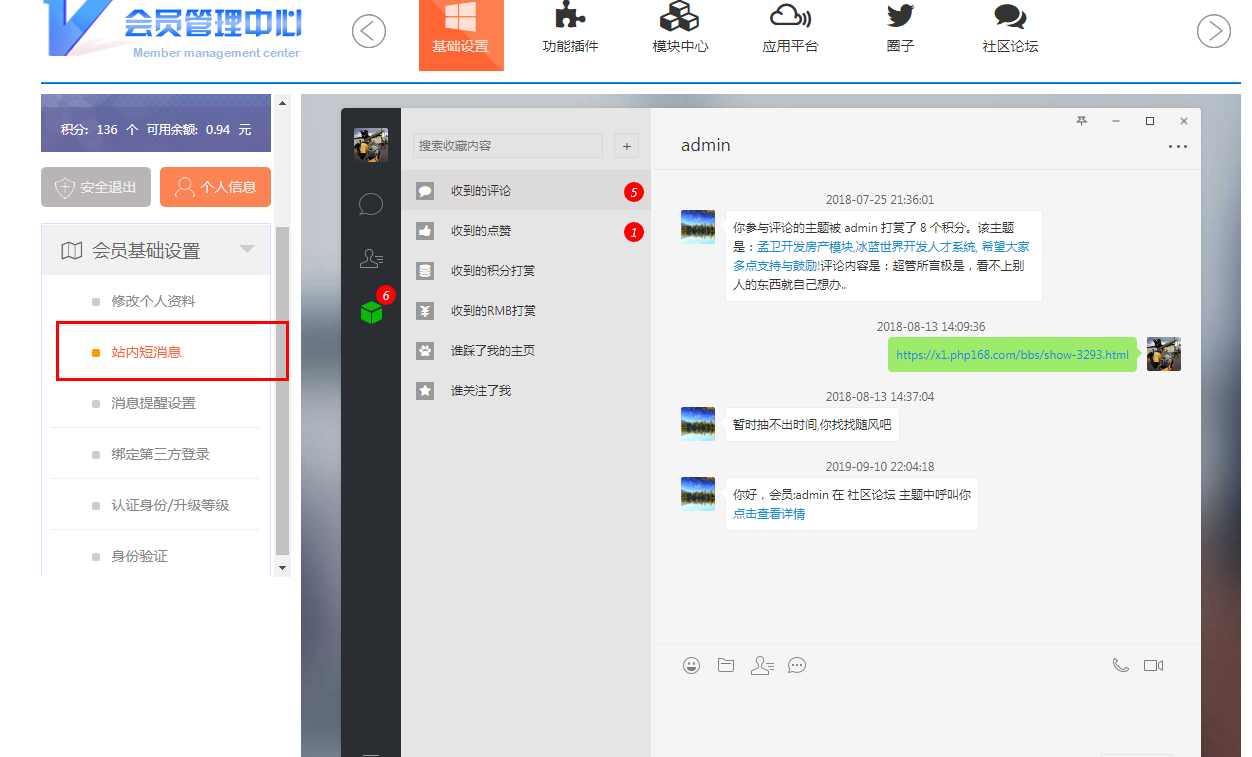Click the left sidebar vertical scrollbar
Image resolution: width=1252 pixels, height=757 pixels.
pos(282,390)
